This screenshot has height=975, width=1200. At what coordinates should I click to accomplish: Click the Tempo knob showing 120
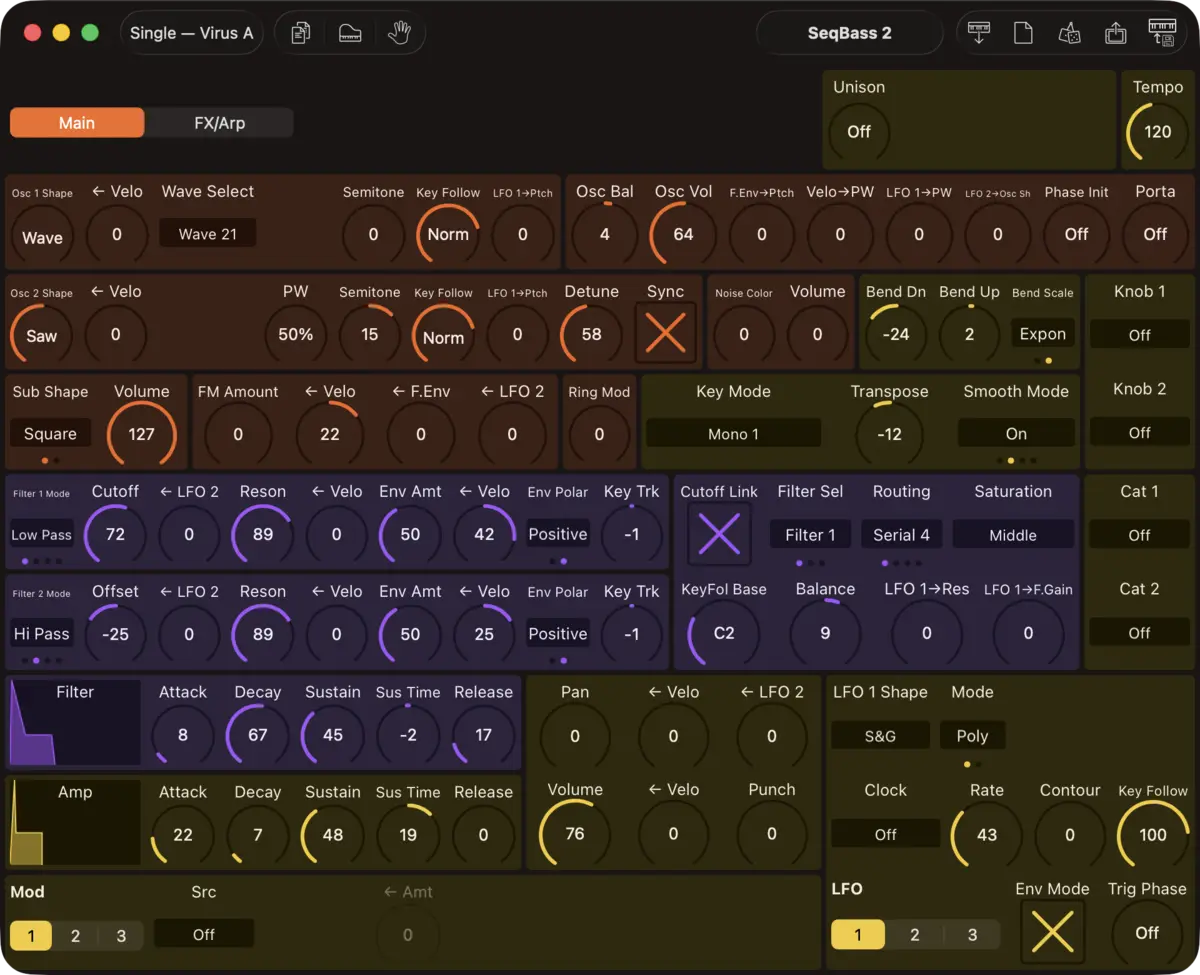coord(1158,132)
